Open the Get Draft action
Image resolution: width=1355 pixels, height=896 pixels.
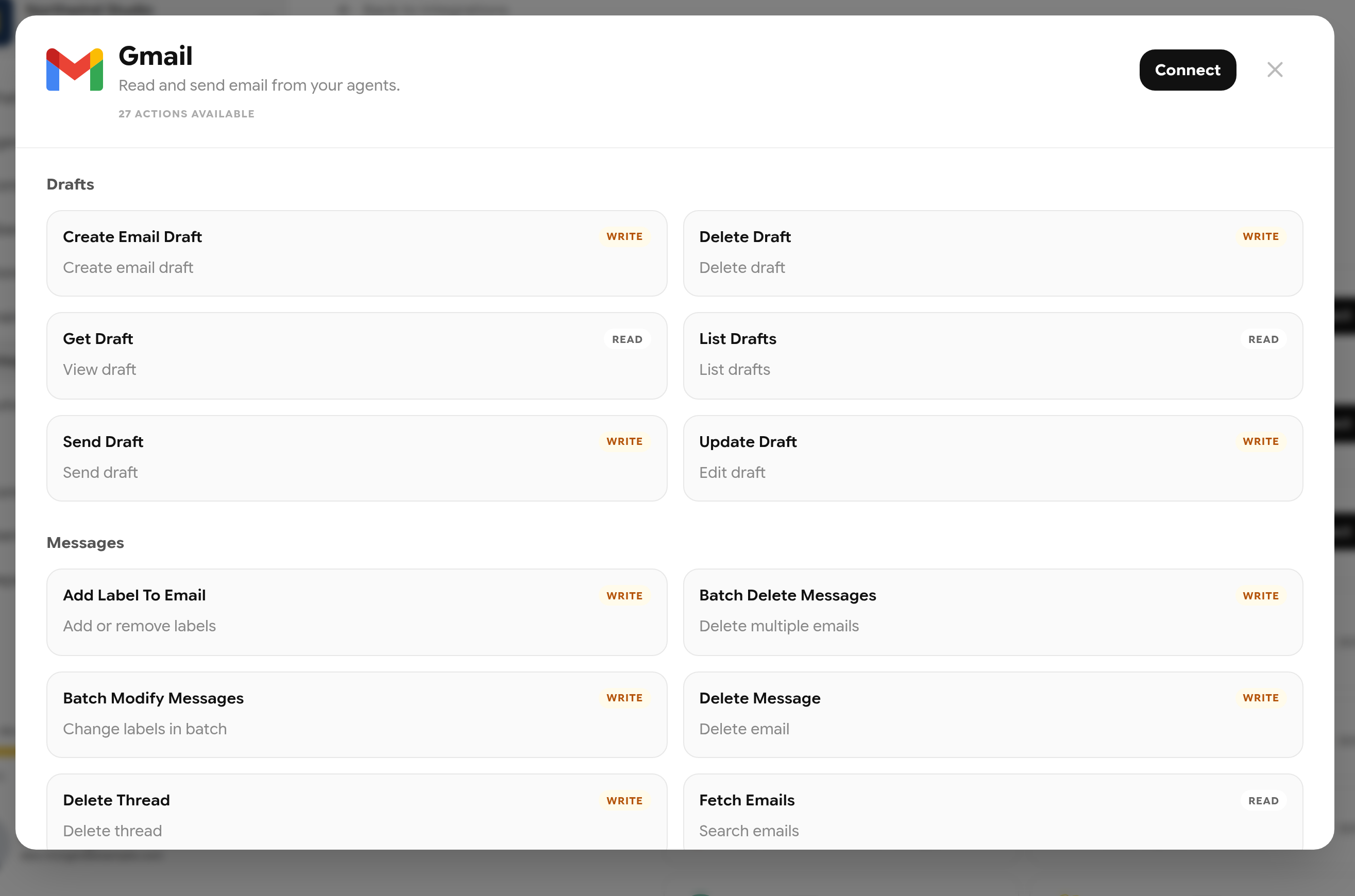[357, 355]
